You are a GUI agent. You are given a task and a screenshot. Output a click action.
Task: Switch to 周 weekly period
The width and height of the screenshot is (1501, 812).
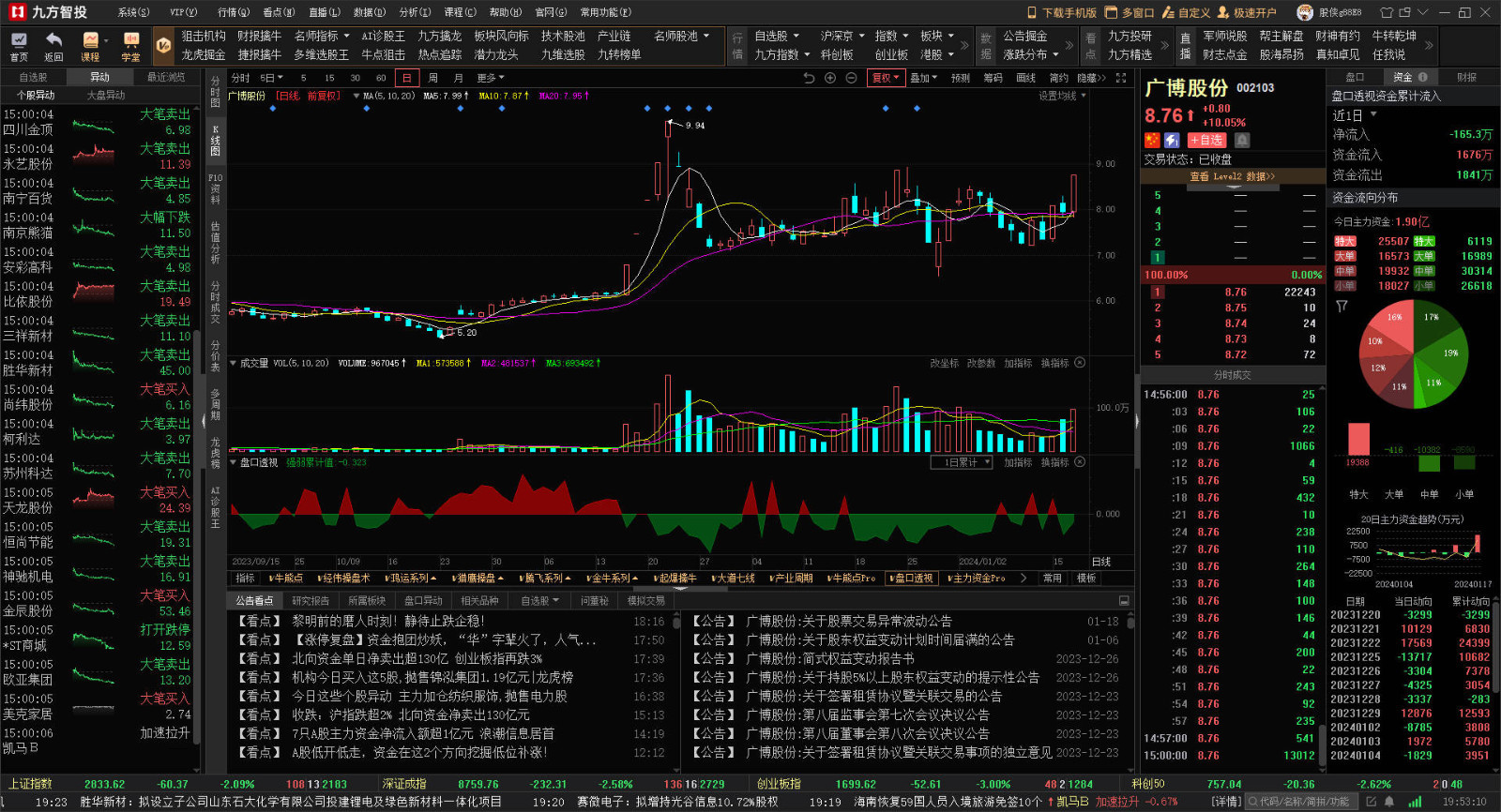pyautogui.click(x=432, y=78)
